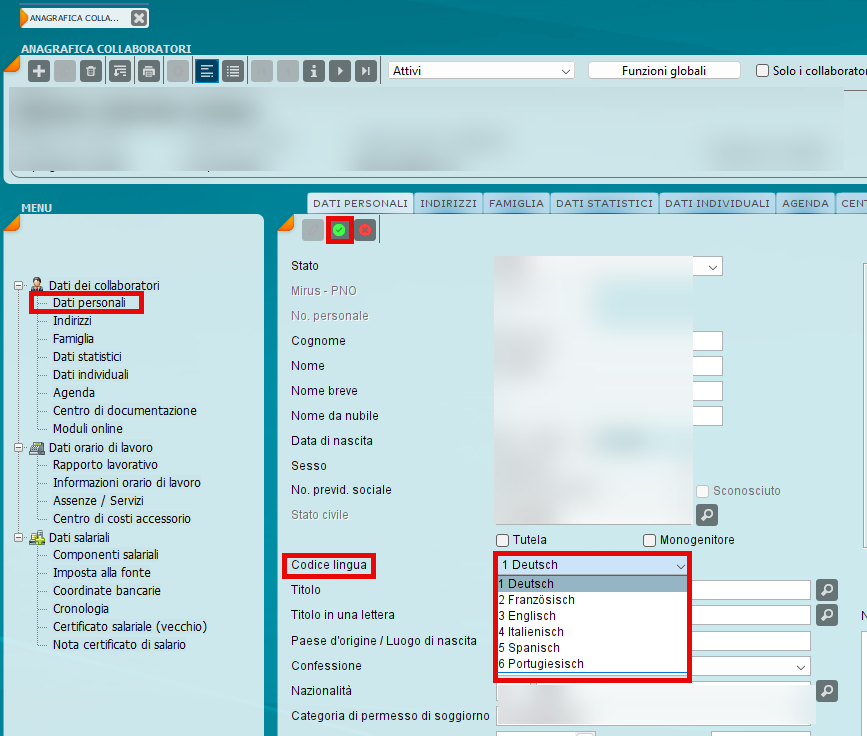Switch to list view icon
Viewport: 867px width, 736px height.
233,71
